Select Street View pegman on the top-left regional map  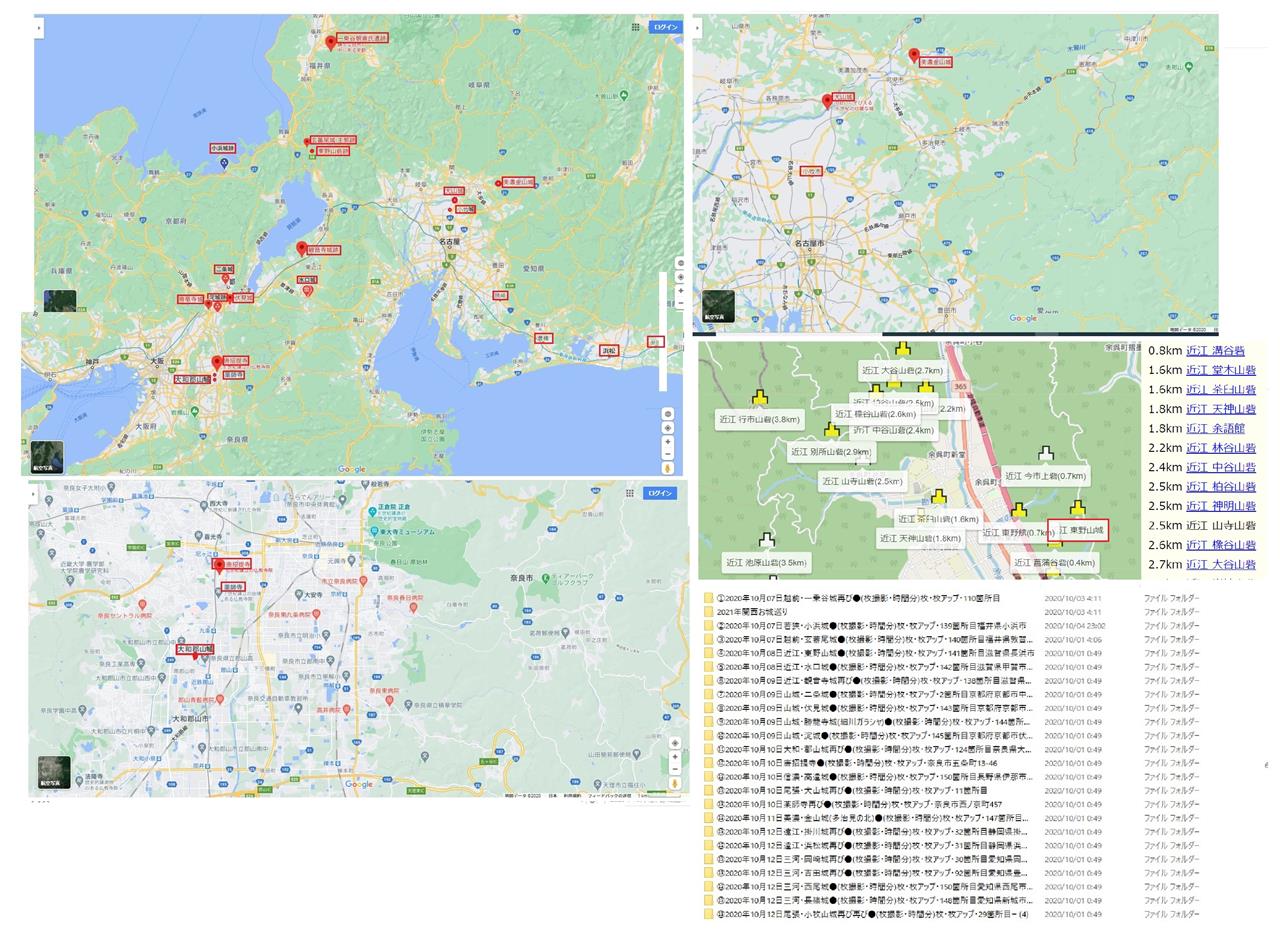click(668, 467)
